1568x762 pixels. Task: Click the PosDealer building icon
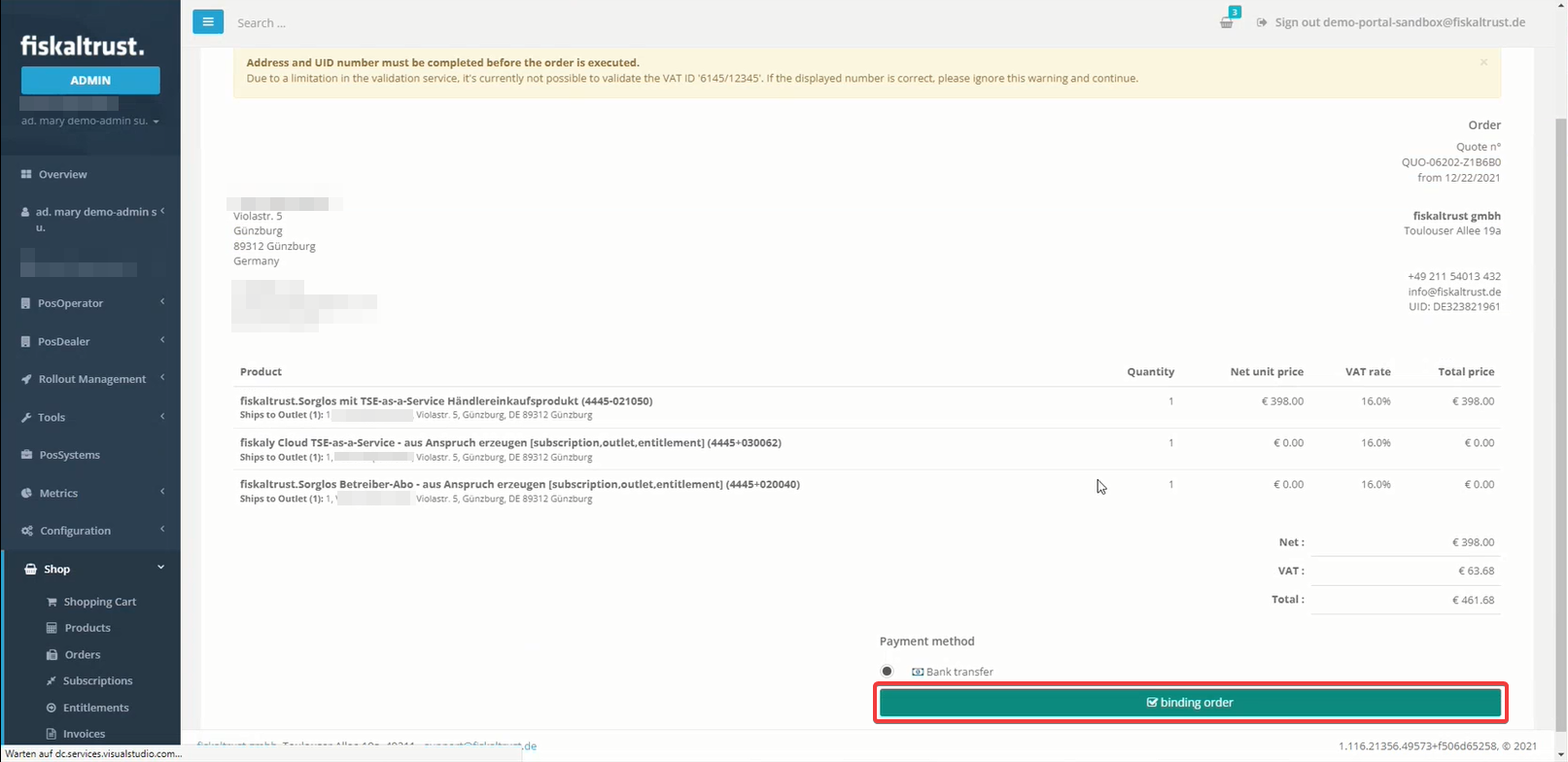25,341
